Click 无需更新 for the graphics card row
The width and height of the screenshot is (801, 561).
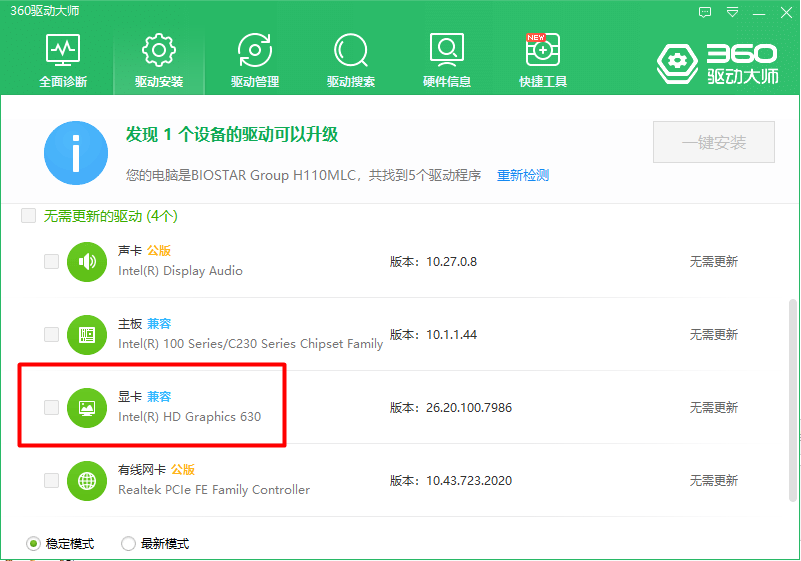click(714, 408)
